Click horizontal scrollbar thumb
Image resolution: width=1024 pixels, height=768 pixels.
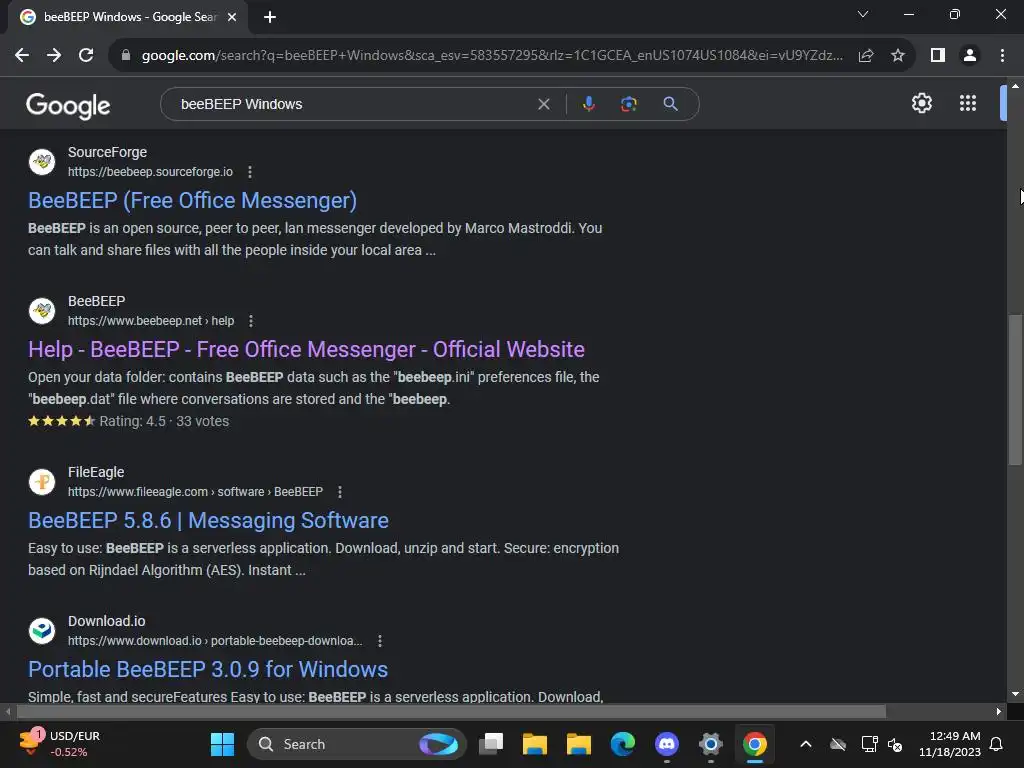(x=451, y=711)
